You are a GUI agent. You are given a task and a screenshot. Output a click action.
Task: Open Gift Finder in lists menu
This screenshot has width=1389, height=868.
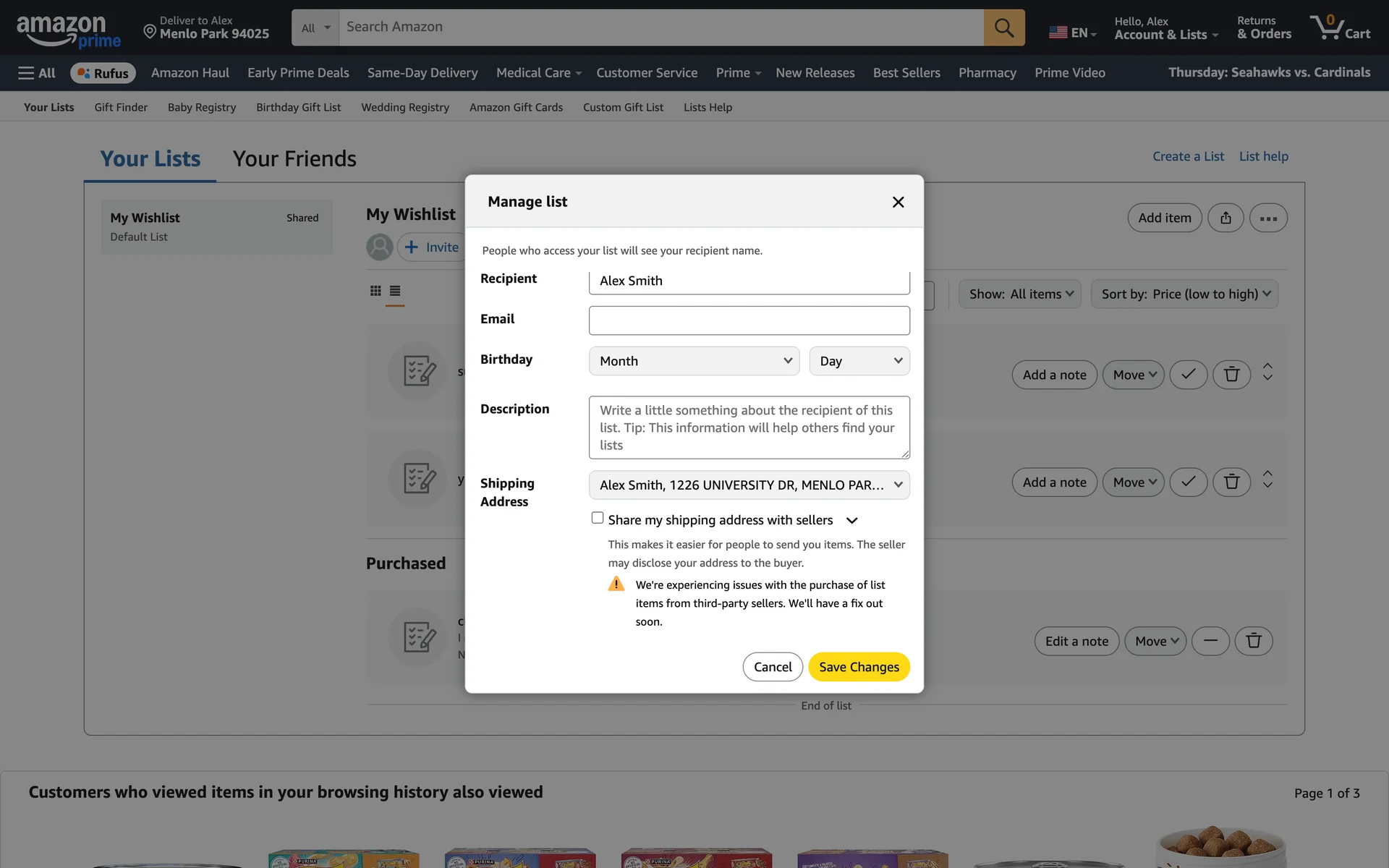121,107
